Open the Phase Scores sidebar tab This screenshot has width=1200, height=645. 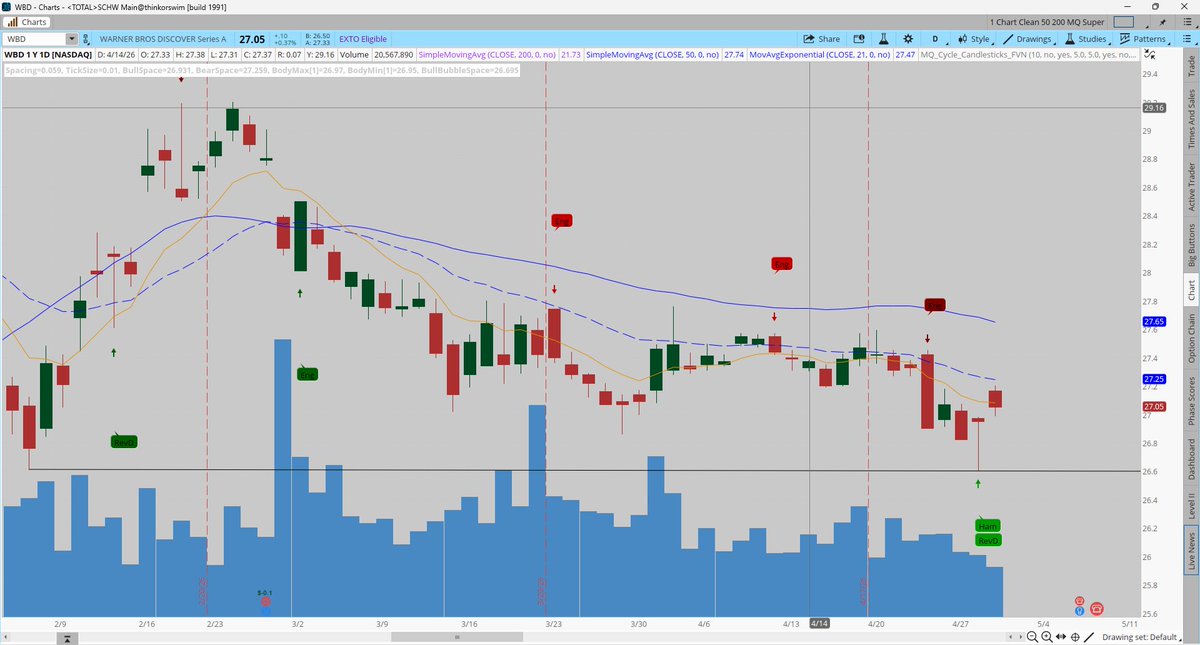[x=1191, y=402]
